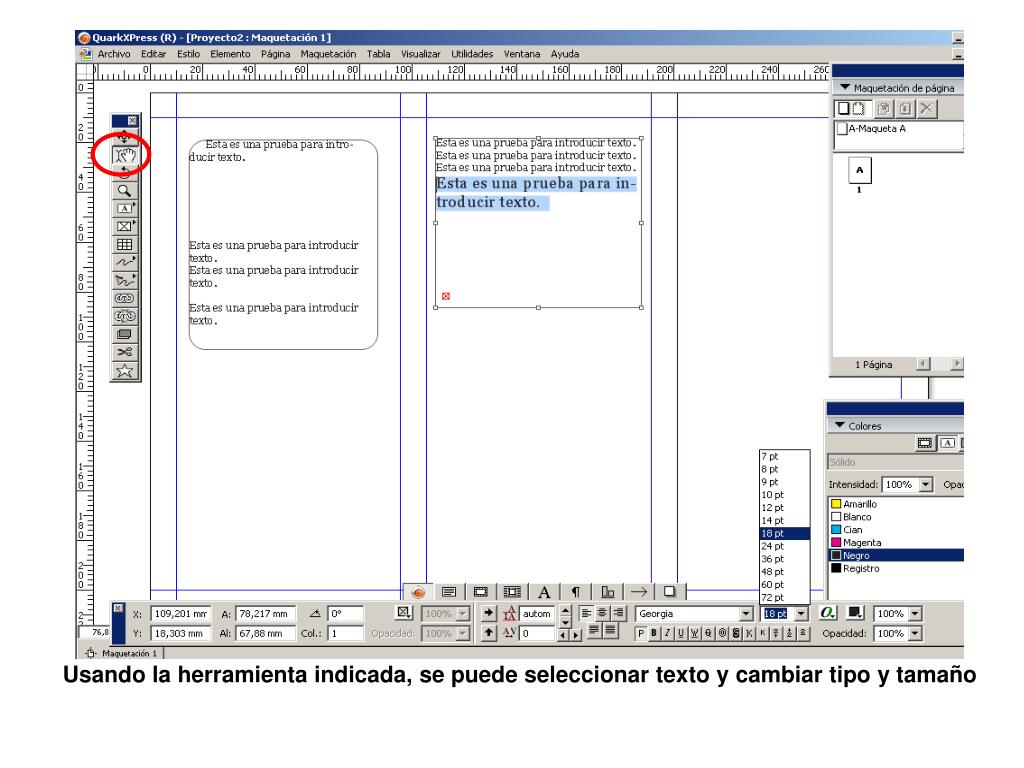The width and height of the screenshot is (1024, 768).
Task: Choose 36 pt from the size list
Action: pyautogui.click(x=784, y=559)
